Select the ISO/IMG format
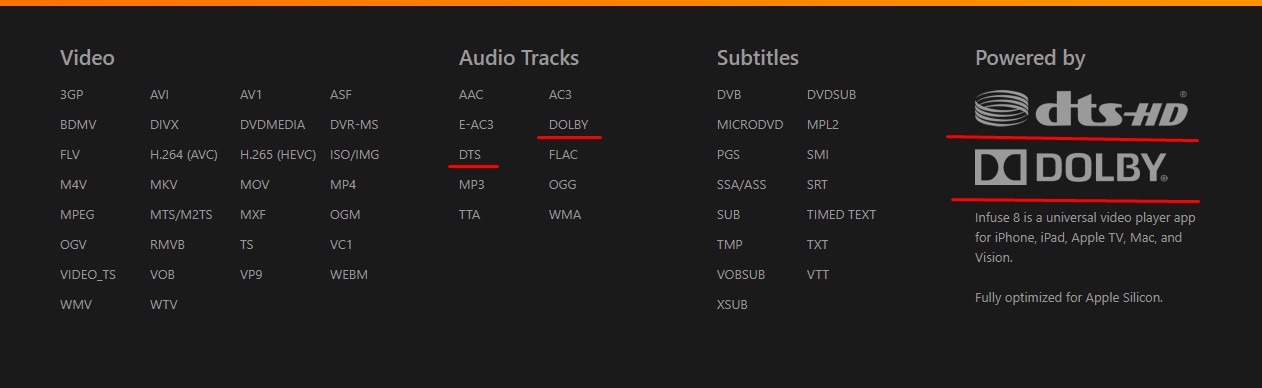Screen dimensions: 1262x388 point(355,155)
